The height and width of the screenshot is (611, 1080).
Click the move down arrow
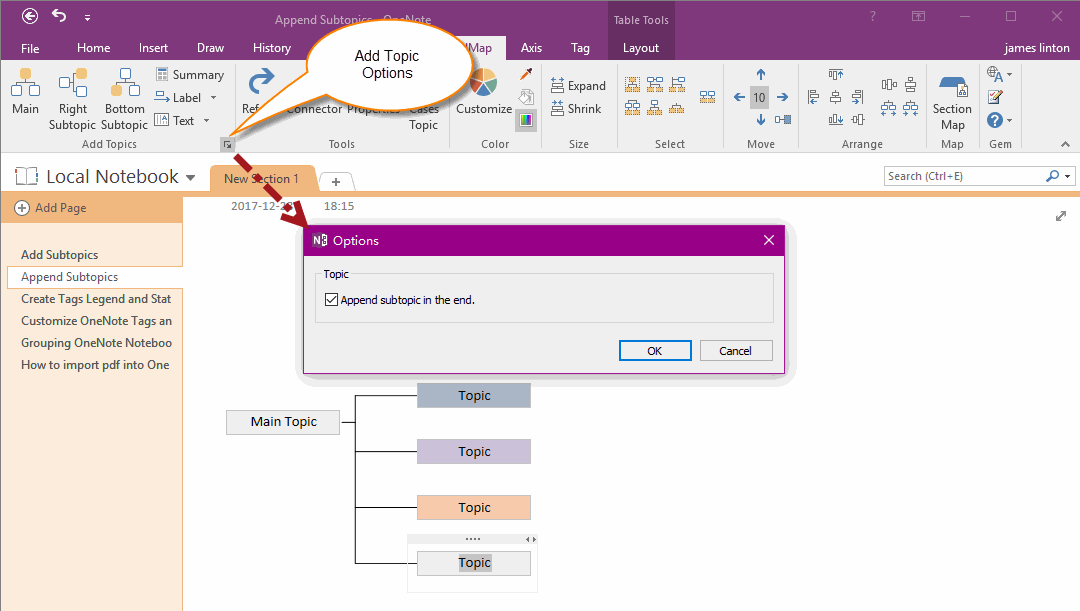point(760,120)
